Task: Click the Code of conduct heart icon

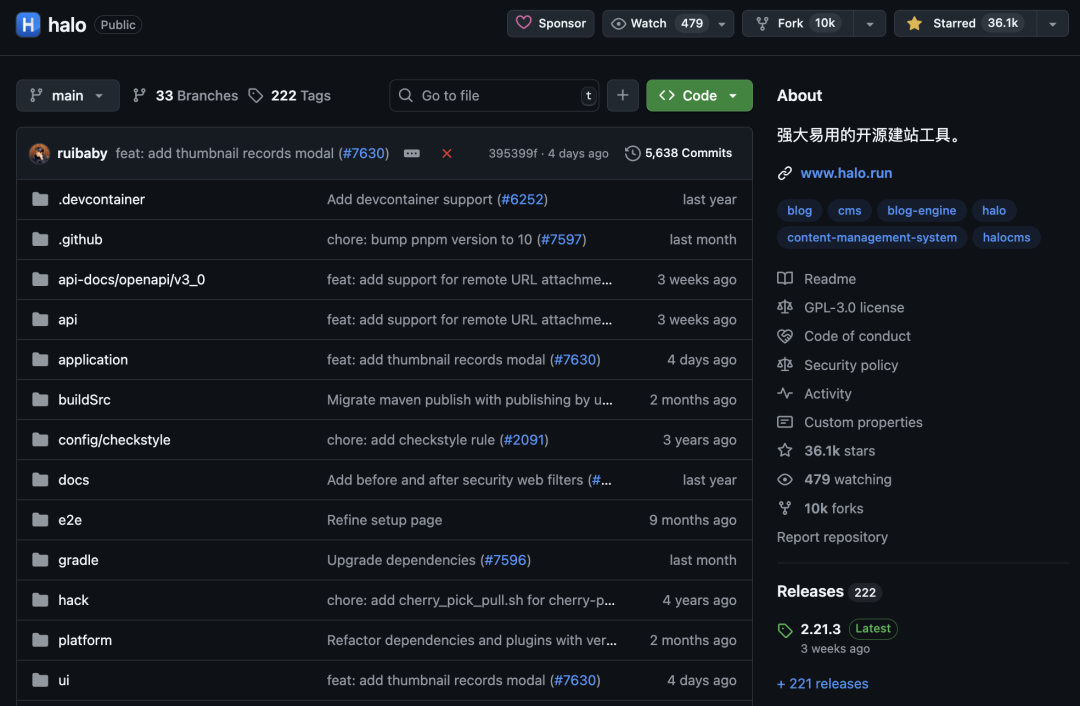Action: coord(785,336)
